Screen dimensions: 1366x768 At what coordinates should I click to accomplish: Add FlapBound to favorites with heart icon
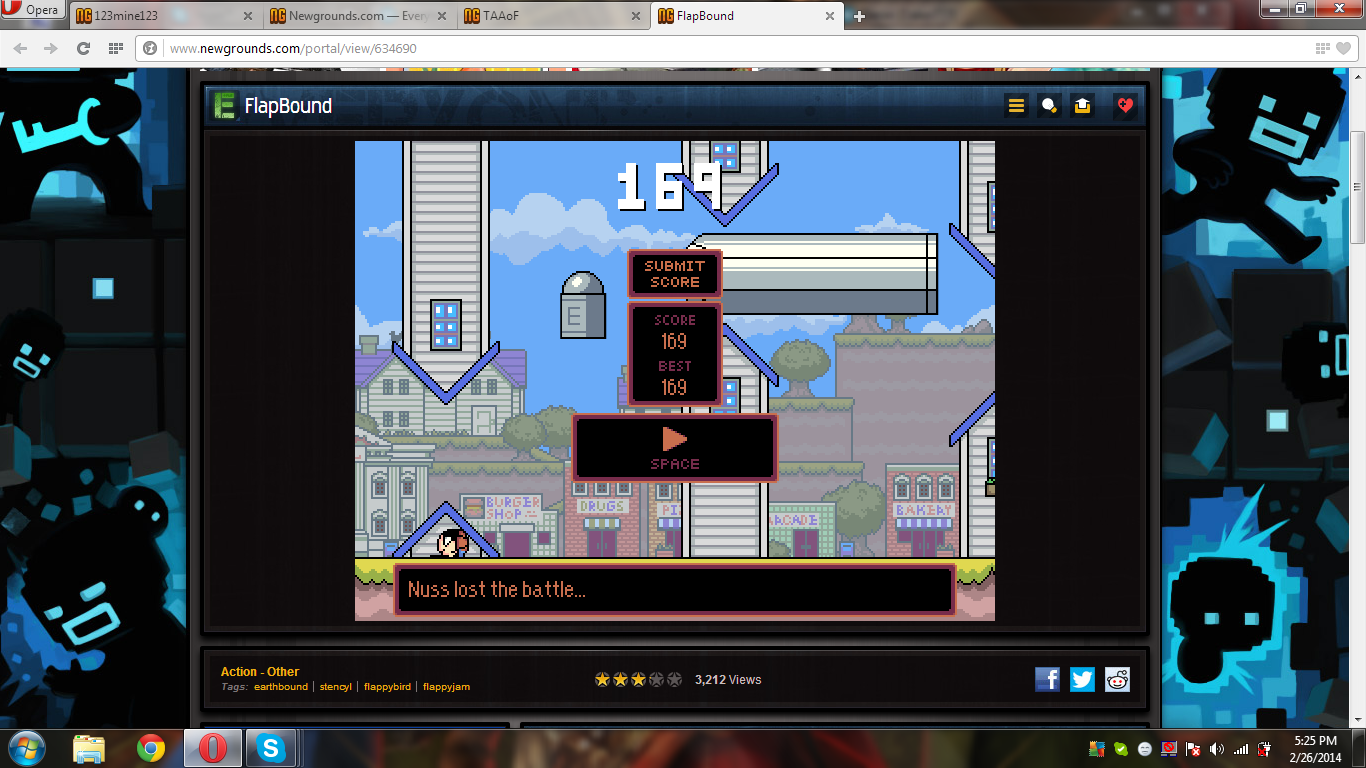click(x=1125, y=106)
